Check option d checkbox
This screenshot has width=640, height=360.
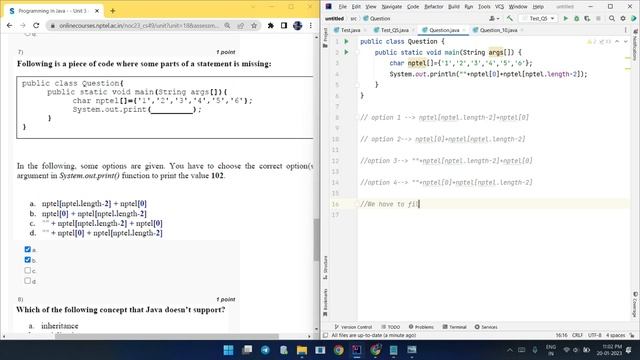coord(27,281)
